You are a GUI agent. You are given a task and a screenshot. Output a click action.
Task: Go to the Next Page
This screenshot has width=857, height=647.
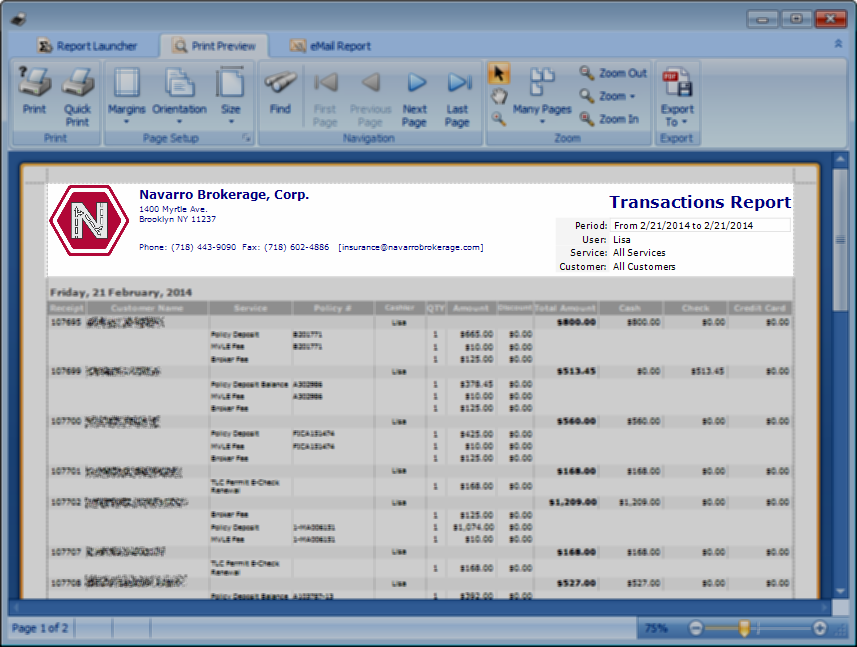point(415,95)
